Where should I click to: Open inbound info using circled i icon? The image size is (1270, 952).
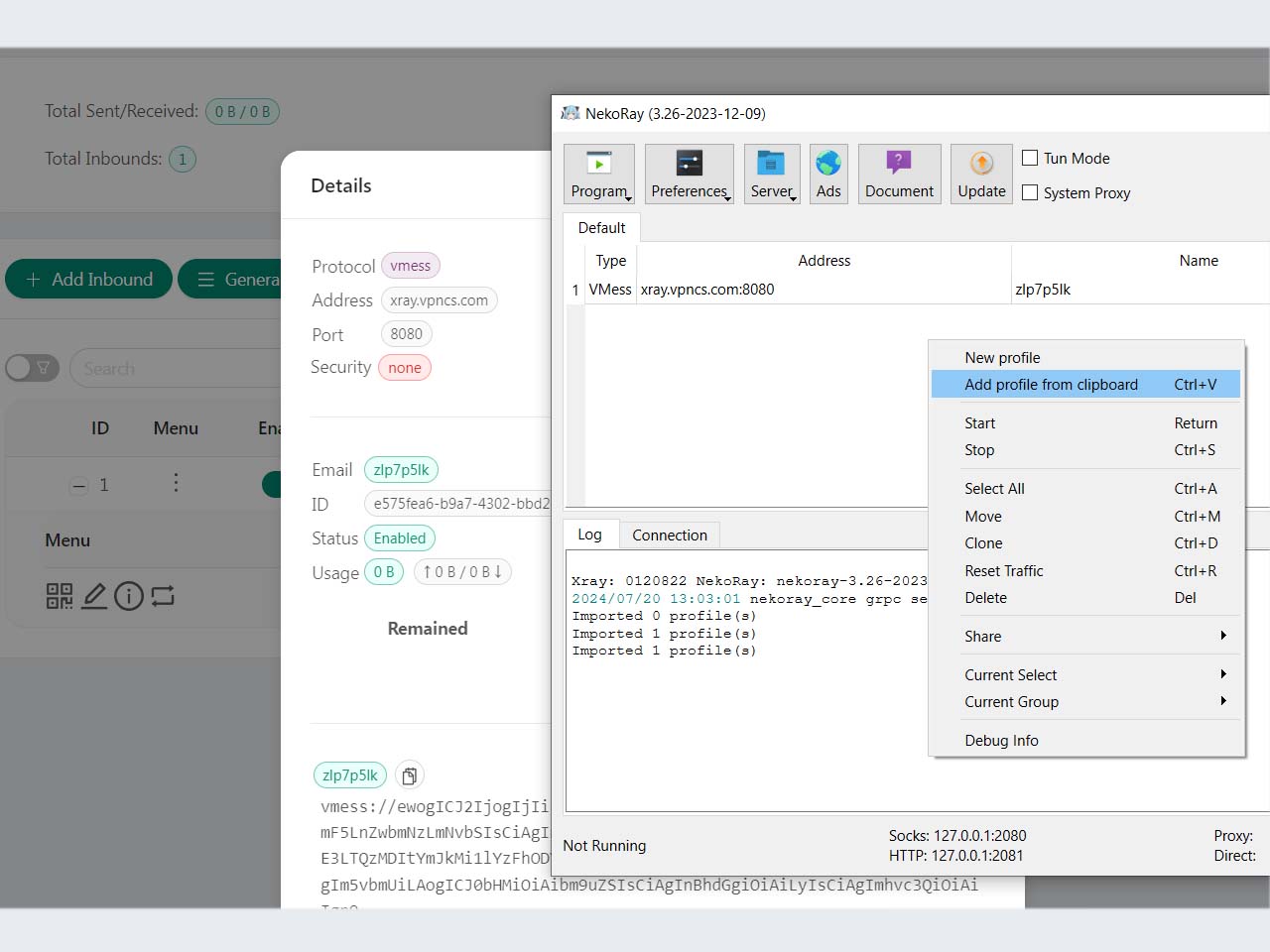pyautogui.click(x=129, y=595)
